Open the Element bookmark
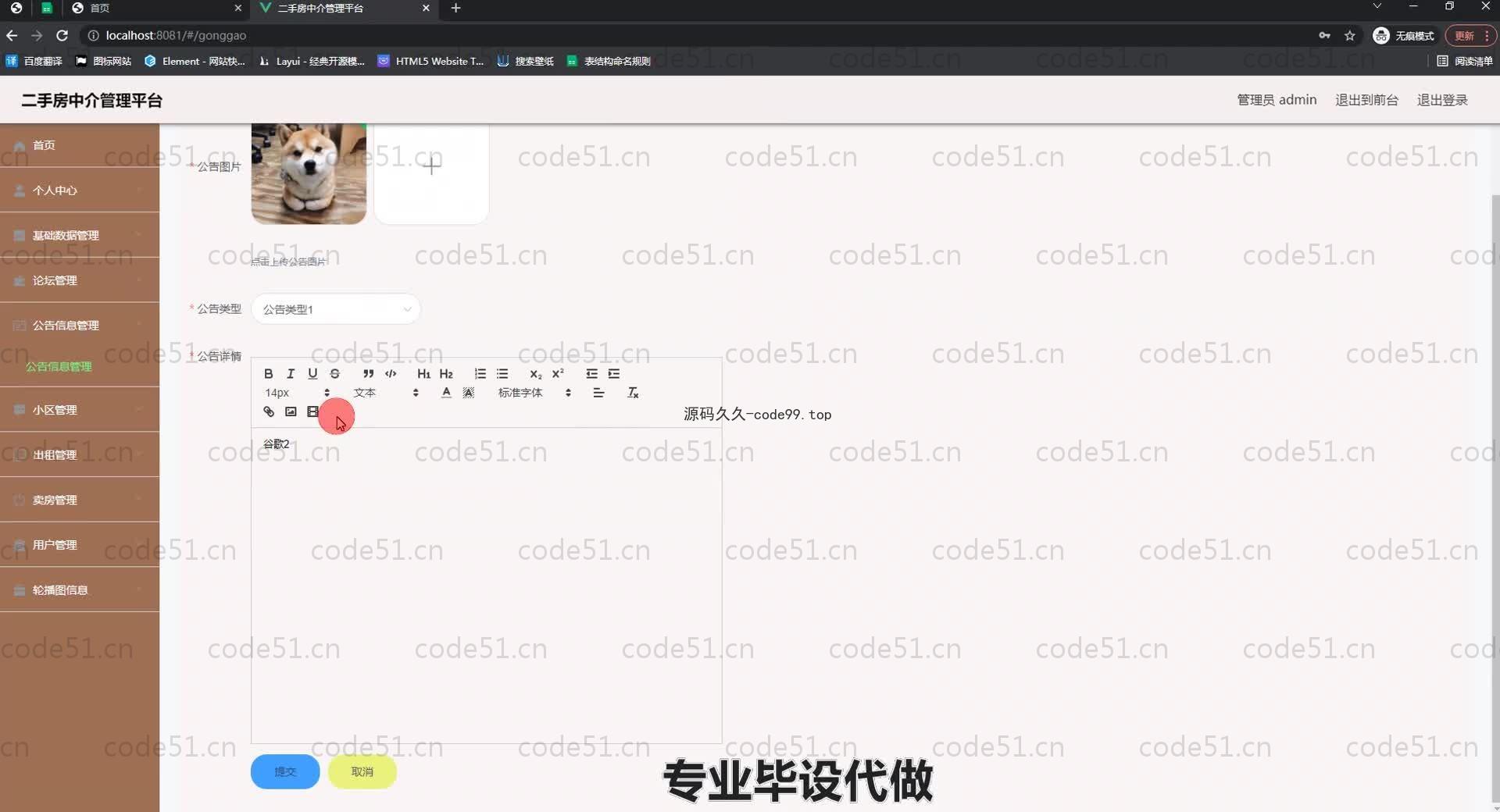Screen dimensions: 1500x812 click(x=195, y=61)
